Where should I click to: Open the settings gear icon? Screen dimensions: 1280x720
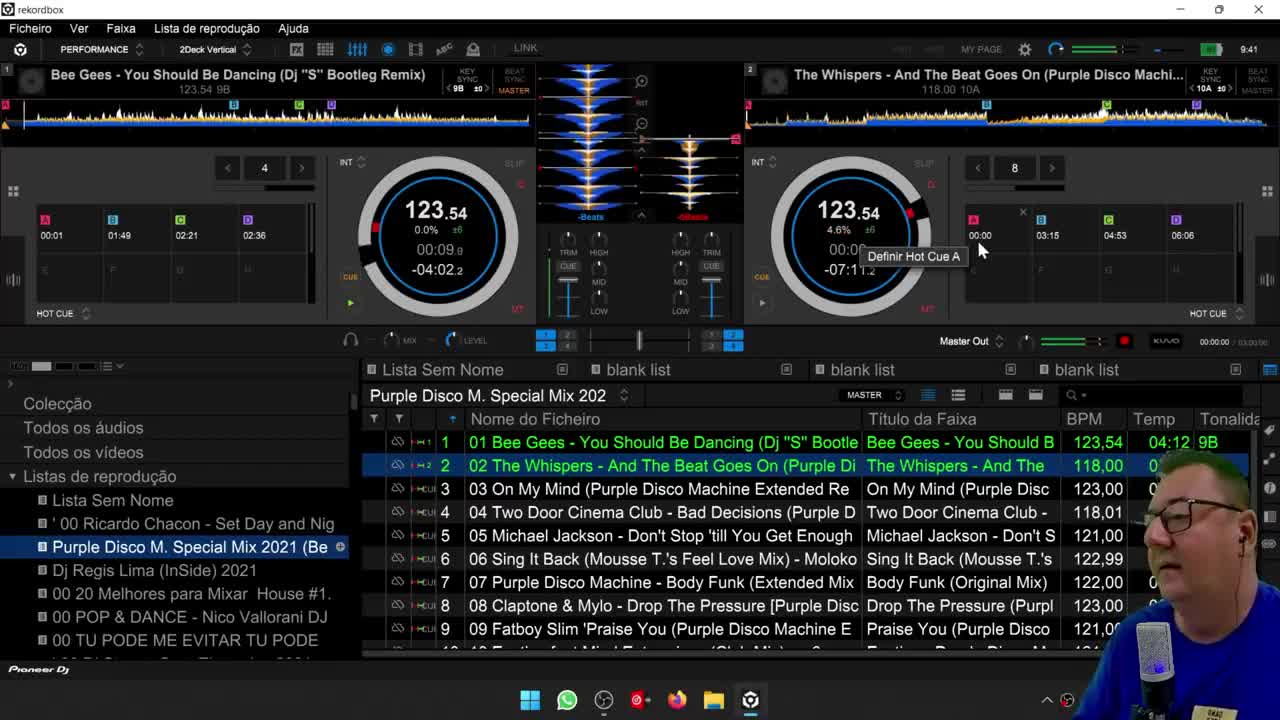1025,49
